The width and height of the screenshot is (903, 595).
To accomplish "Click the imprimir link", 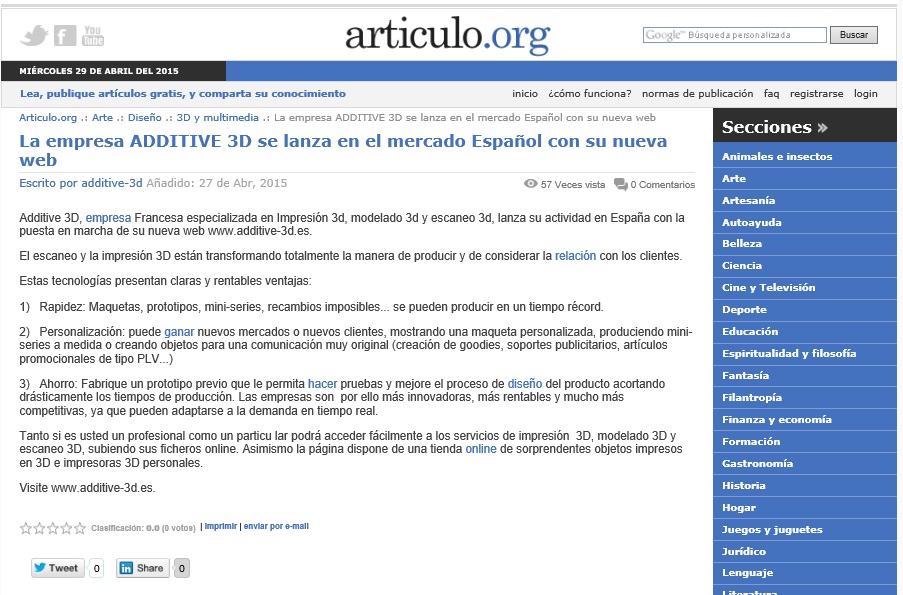I will click(x=221, y=526).
